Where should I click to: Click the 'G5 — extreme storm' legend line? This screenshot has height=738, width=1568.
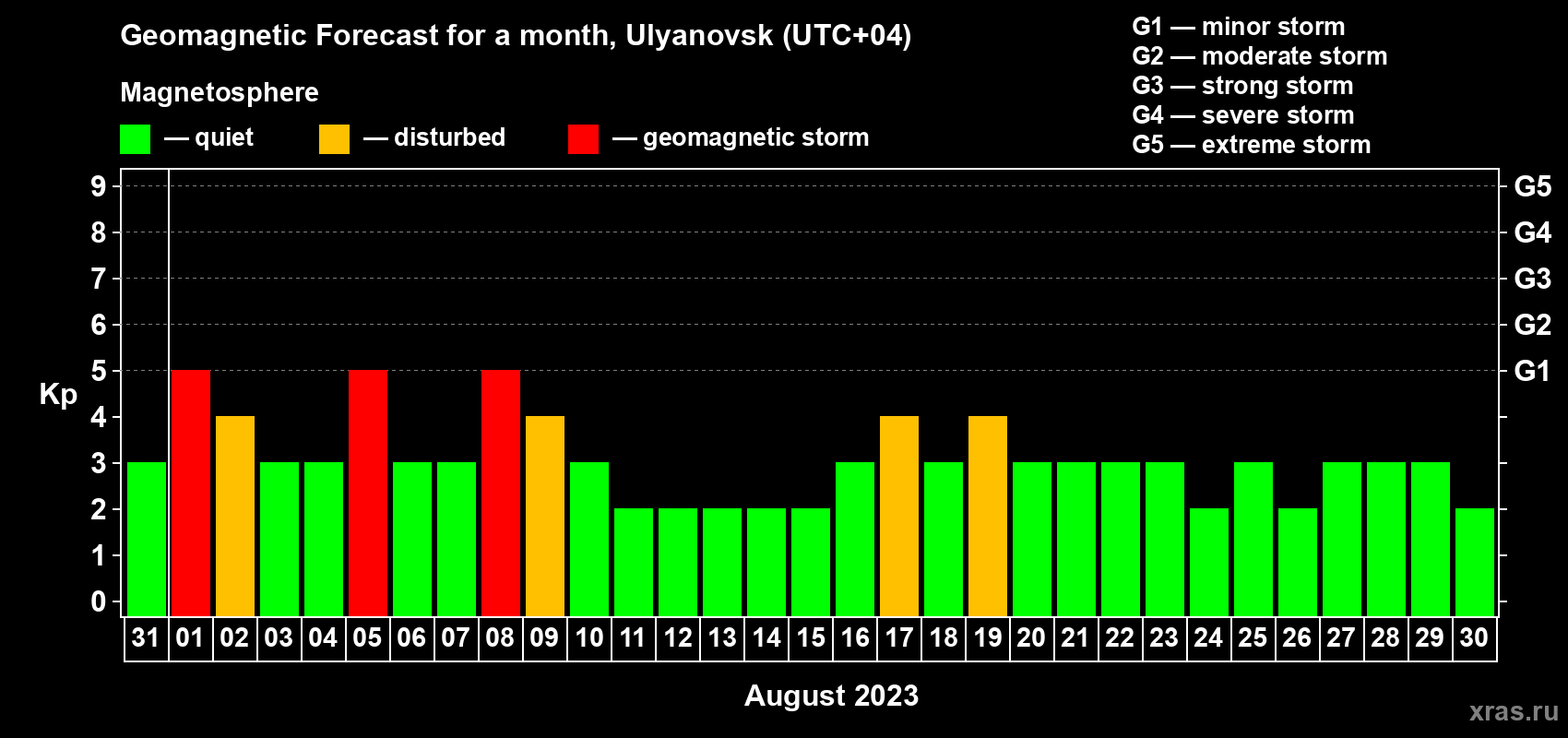pos(1252,145)
